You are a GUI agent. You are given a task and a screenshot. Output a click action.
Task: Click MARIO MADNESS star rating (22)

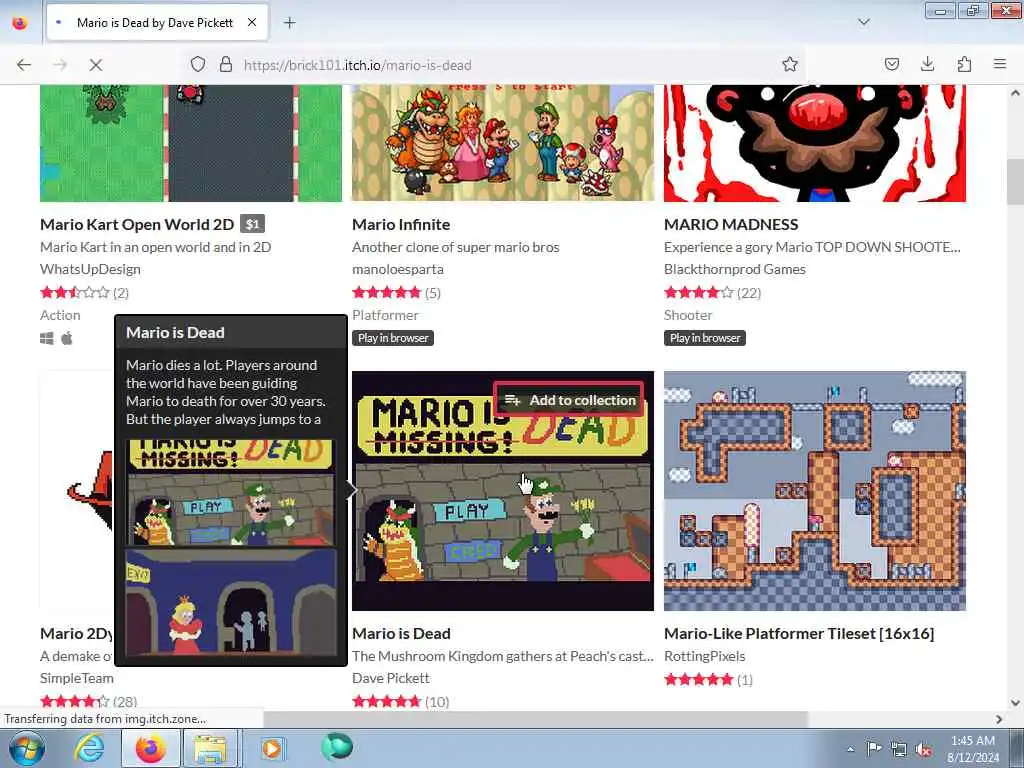pos(712,293)
